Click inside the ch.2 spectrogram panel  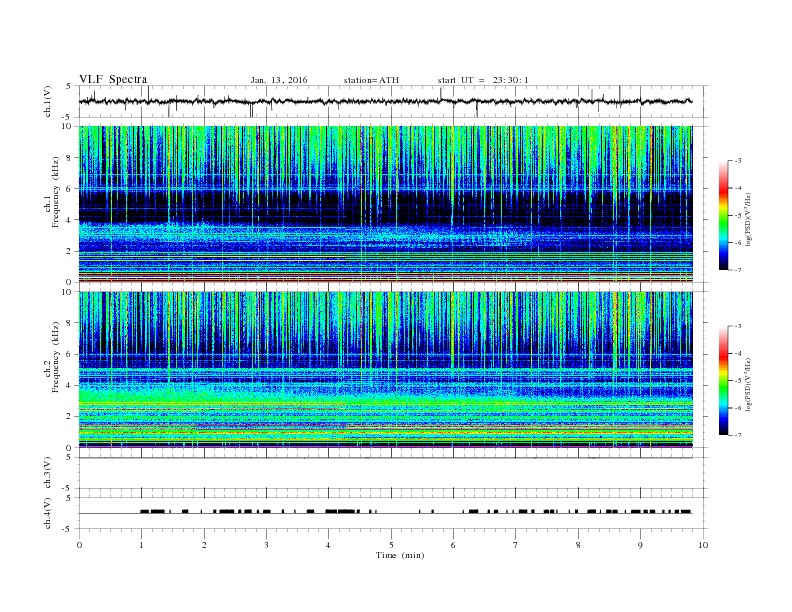pyautogui.click(x=385, y=370)
